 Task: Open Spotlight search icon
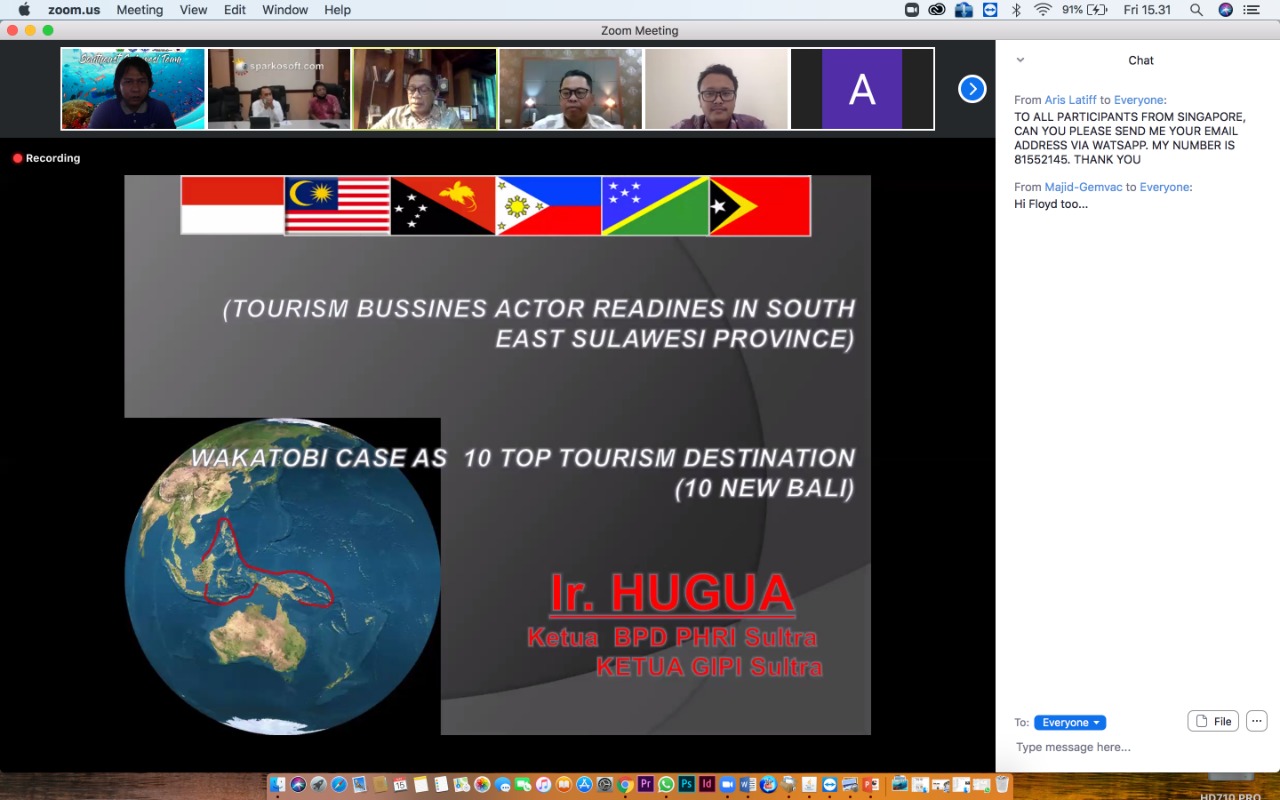click(1197, 10)
